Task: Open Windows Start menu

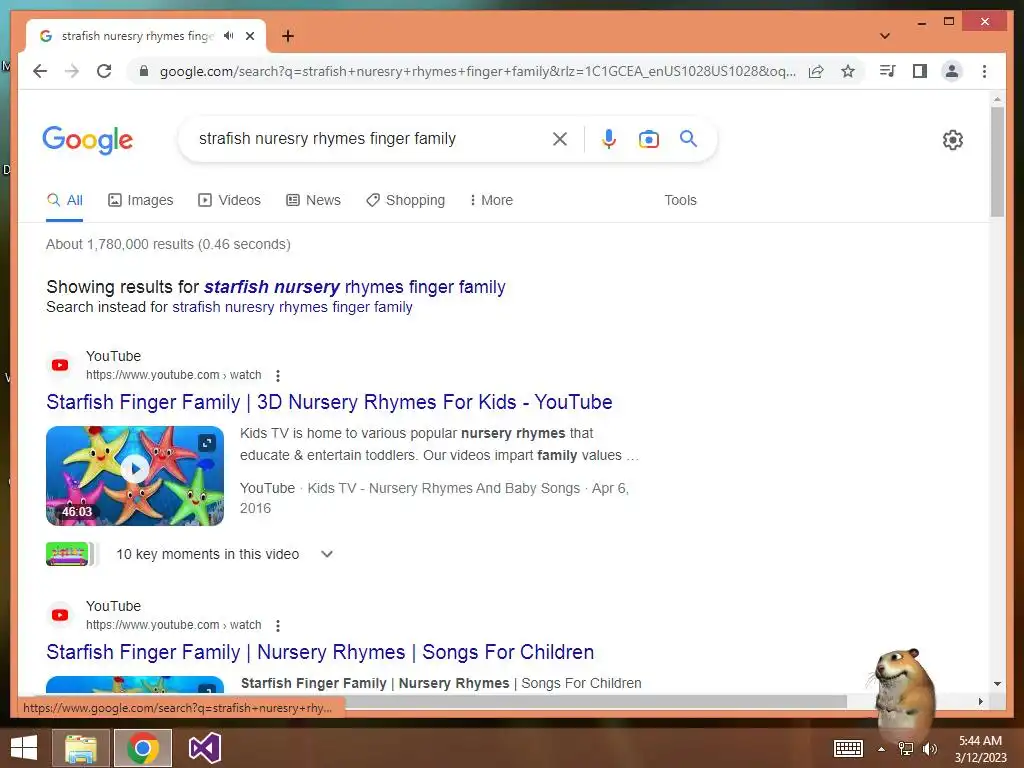Action: [x=24, y=748]
